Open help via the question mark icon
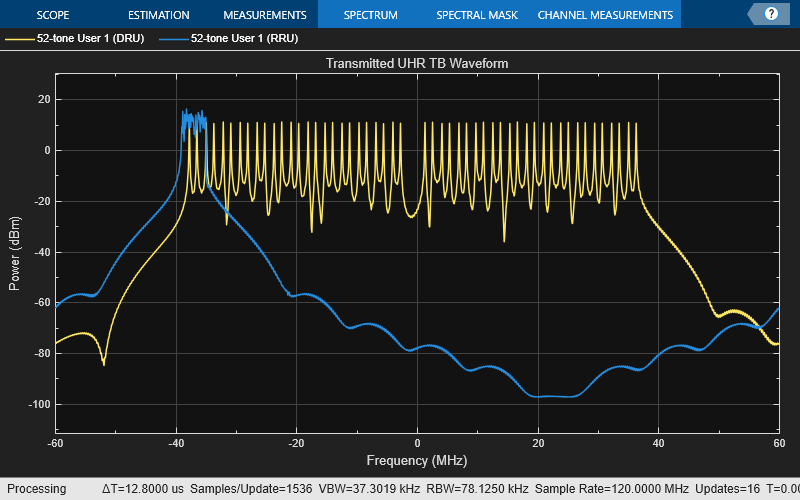This screenshot has width=800, height=500. coord(771,14)
